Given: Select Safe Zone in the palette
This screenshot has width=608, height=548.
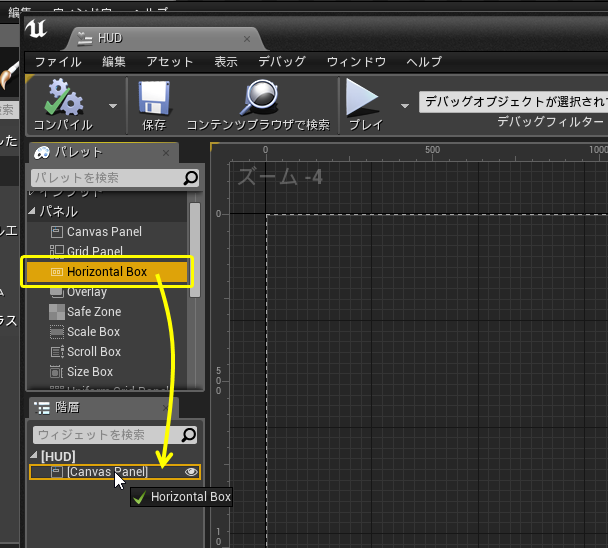Looking at the screenshot, I should click(x=94, y=311).
